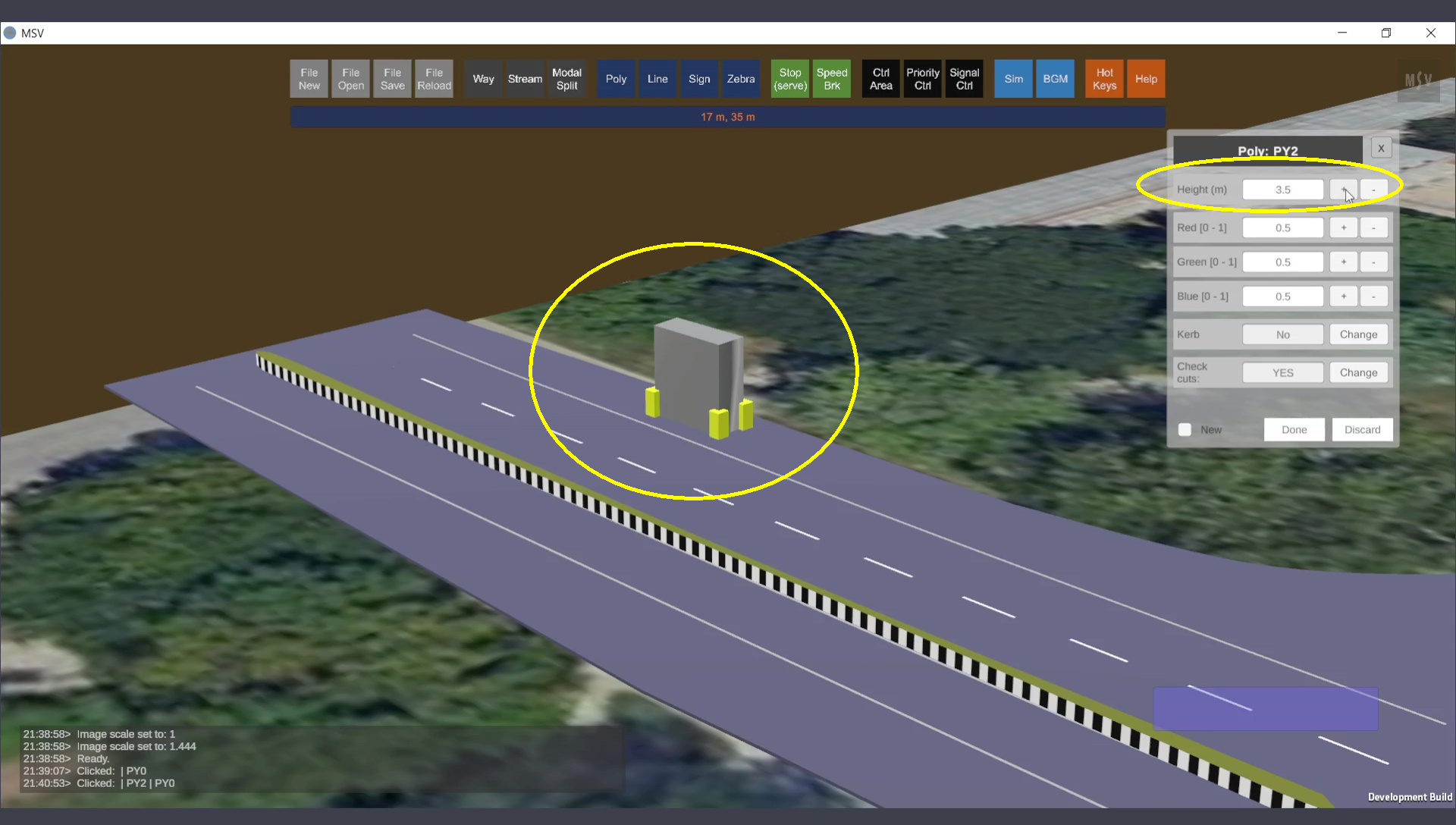
Task: Click the Stop (serve) tool
Action: coord(790,79)
